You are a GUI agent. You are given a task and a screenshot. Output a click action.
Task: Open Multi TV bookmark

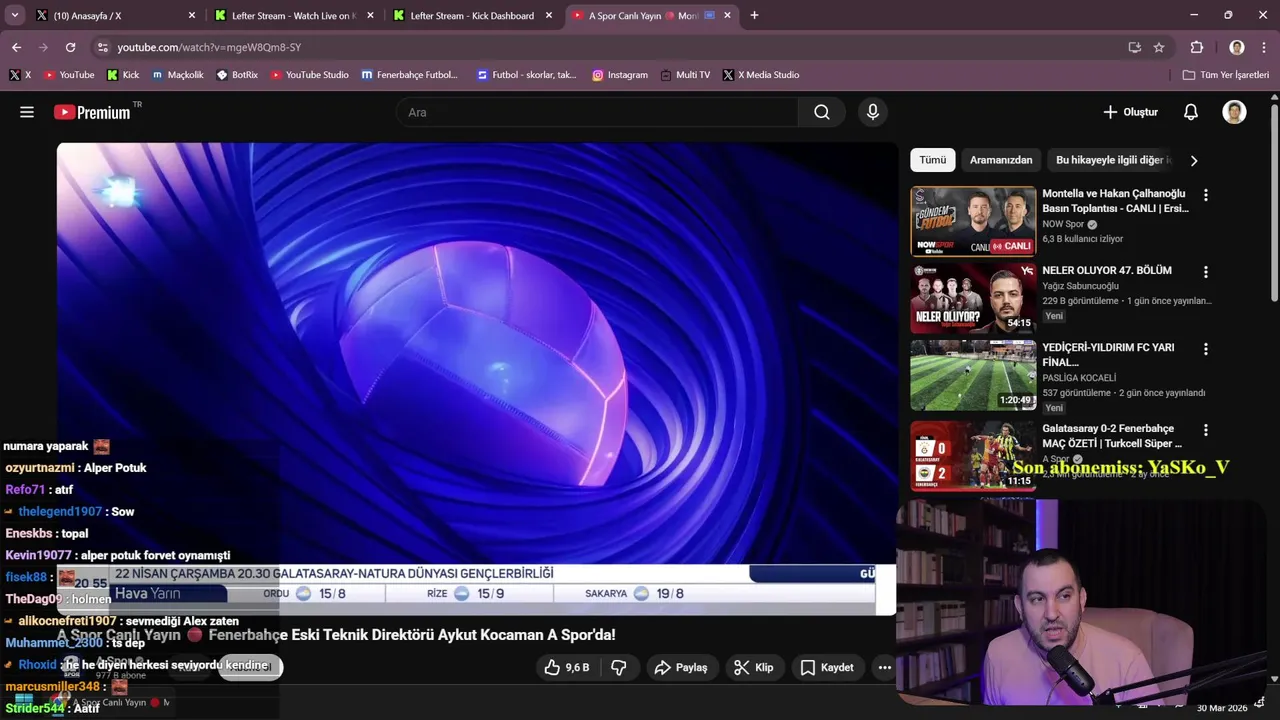685,75
